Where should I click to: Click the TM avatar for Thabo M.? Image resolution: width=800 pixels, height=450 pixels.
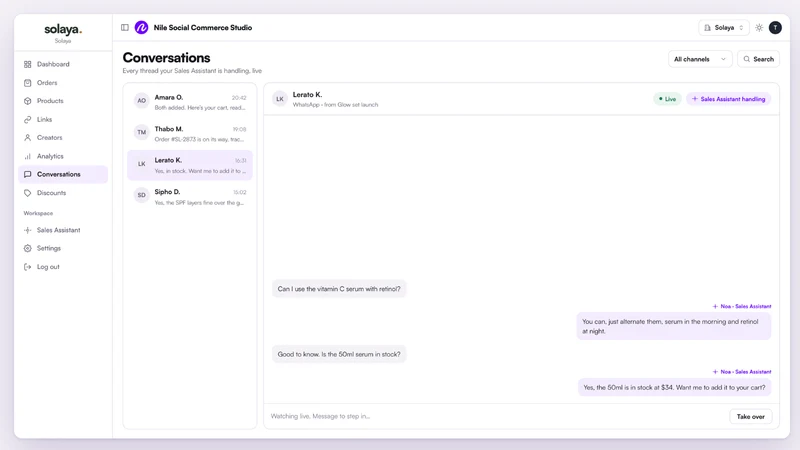tap(141, 132)
